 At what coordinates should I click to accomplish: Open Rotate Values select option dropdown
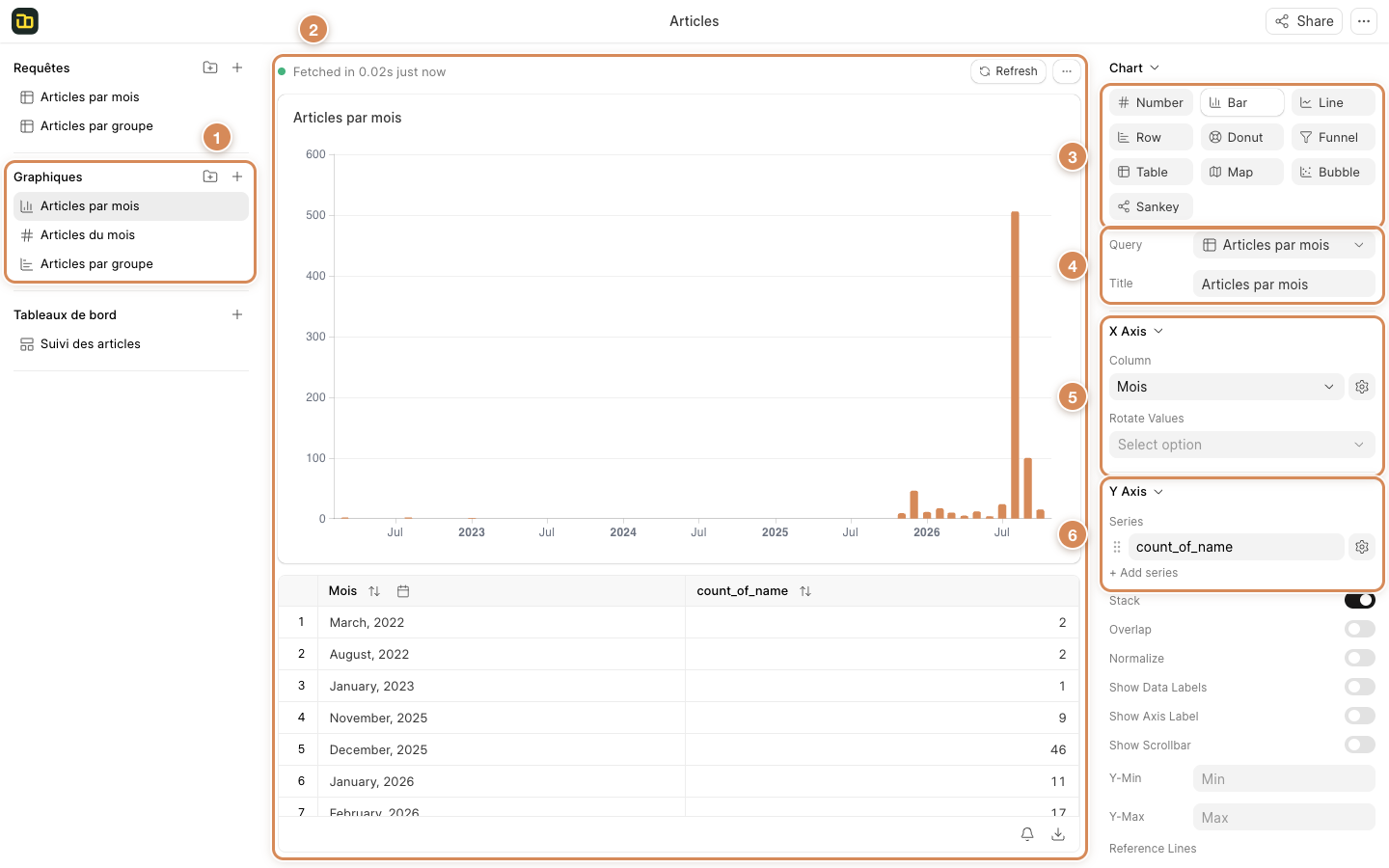[x=1241, y=445]
